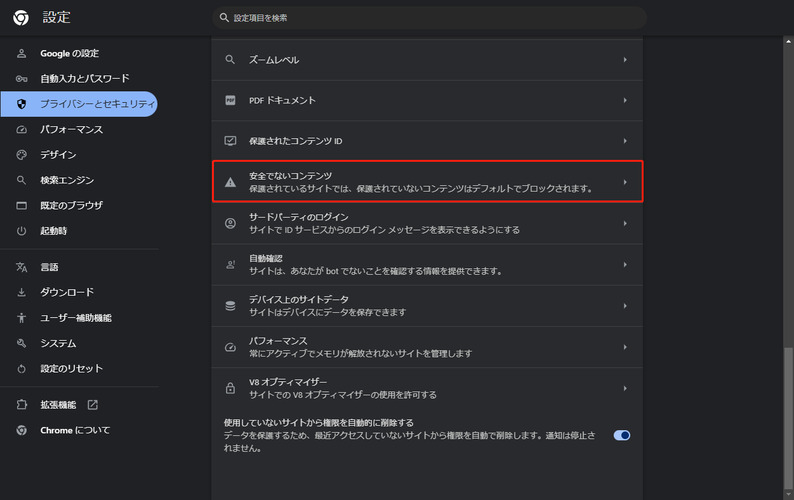Open the ズームレベル setting title

coord(273,60)
